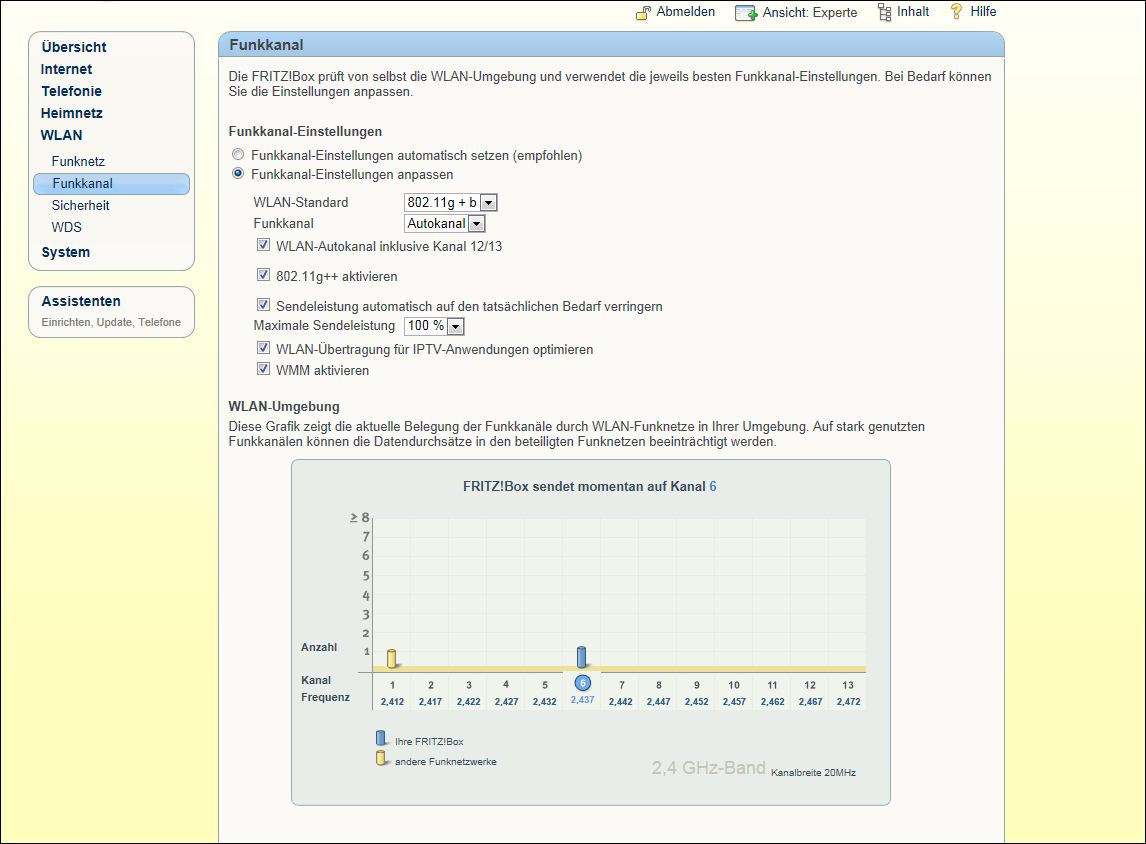This screenshot has width=1146, height=844.
Task: Click the Ansicht Experte view icon
Action: (x=745, y=12)
